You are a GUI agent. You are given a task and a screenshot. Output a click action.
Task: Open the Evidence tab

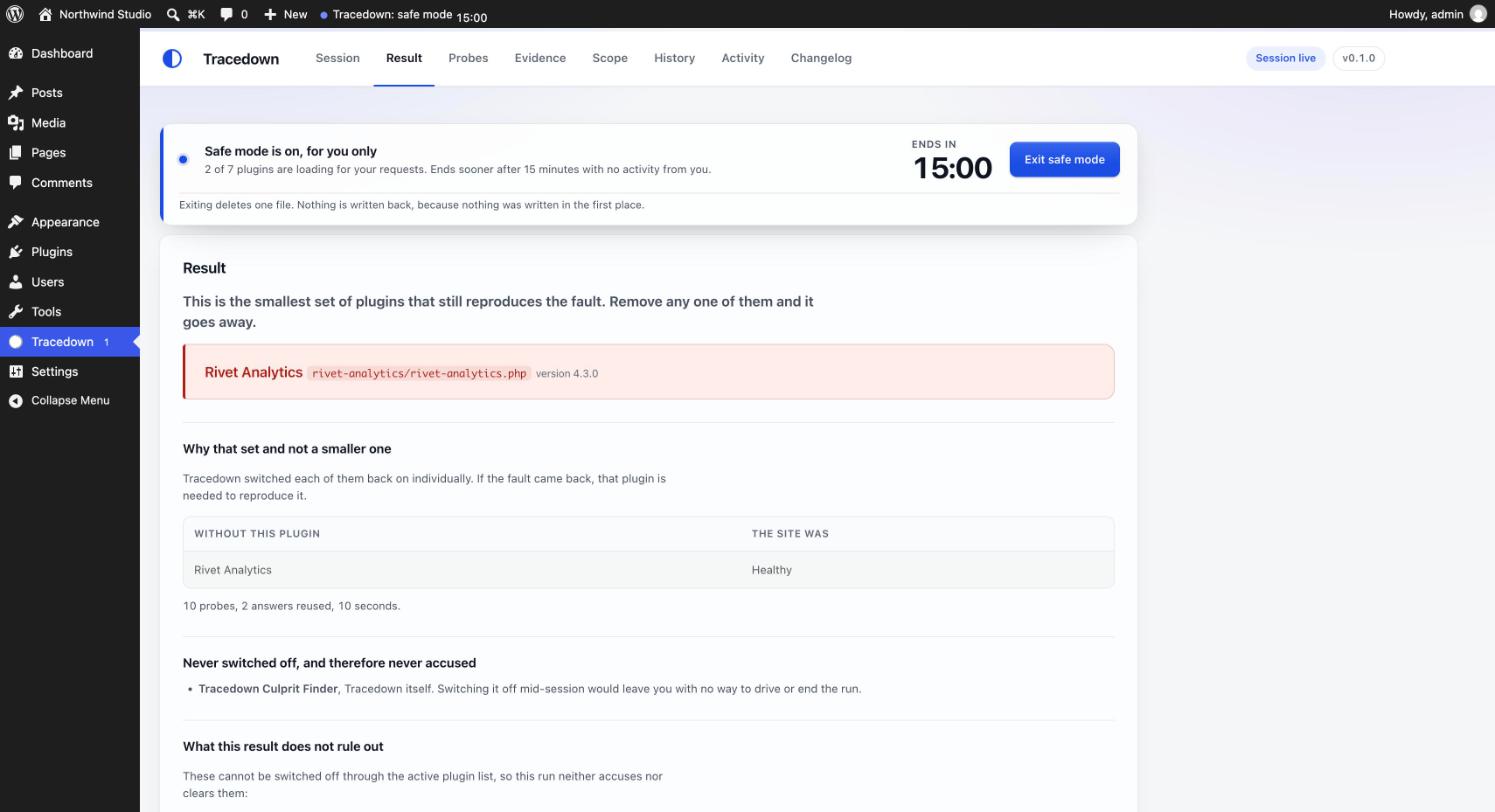tap(540, 58)
